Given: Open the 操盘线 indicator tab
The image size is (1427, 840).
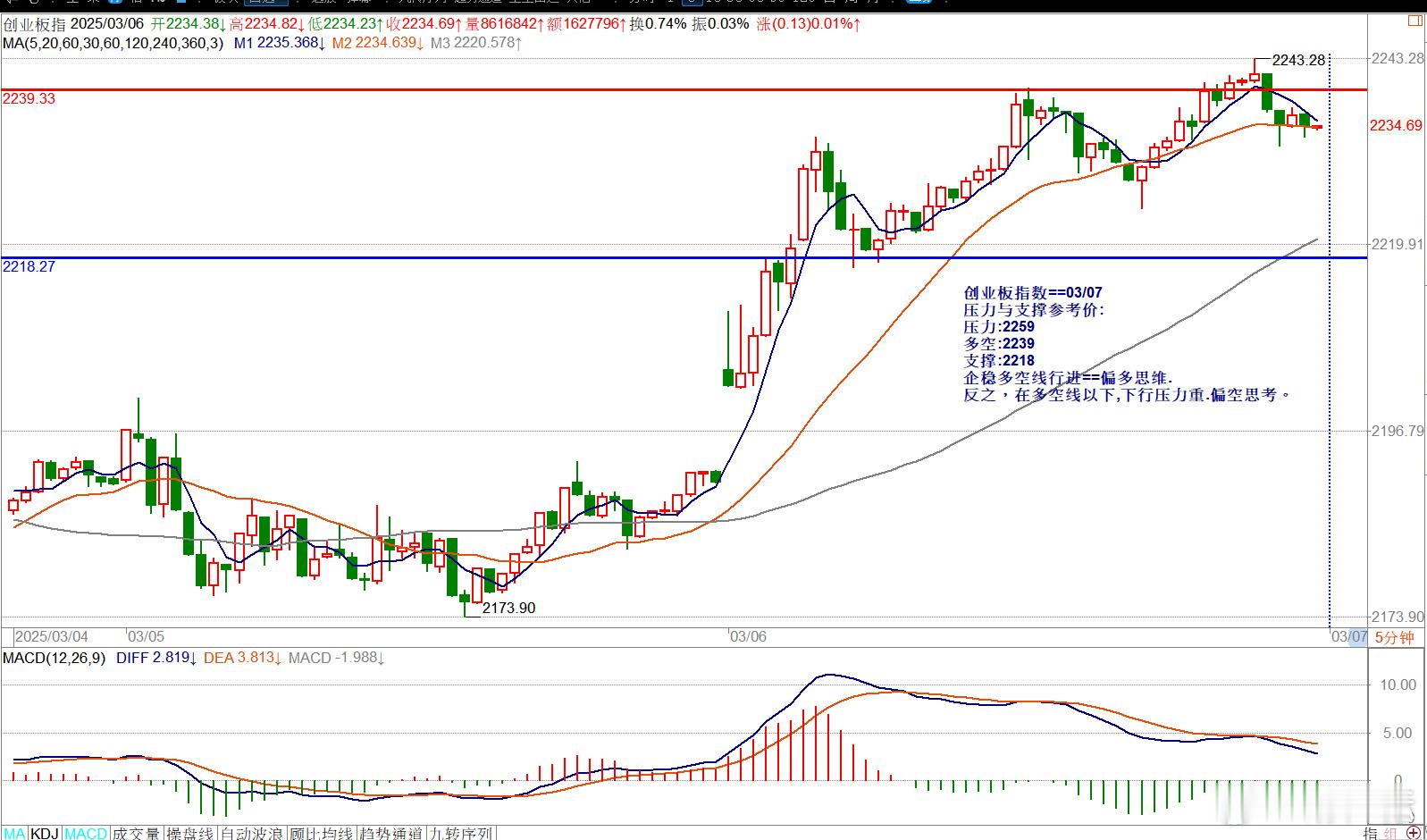Looking at the screenshot, I should pyautogui.click(x=190, y=833).
